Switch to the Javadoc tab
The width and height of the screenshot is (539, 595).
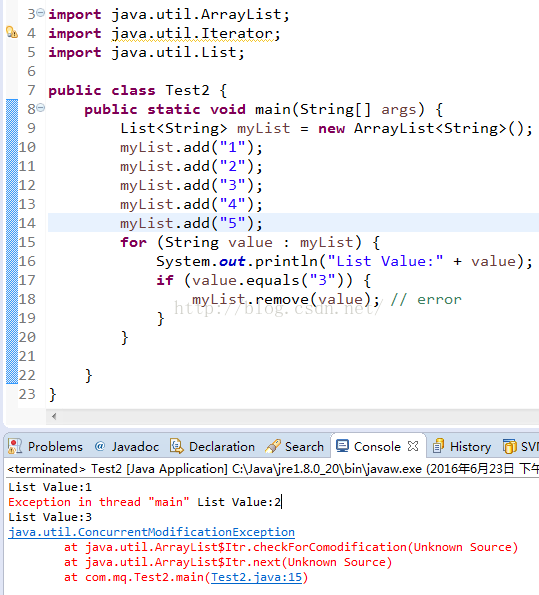pyautogui.click(x=127, y=447)
